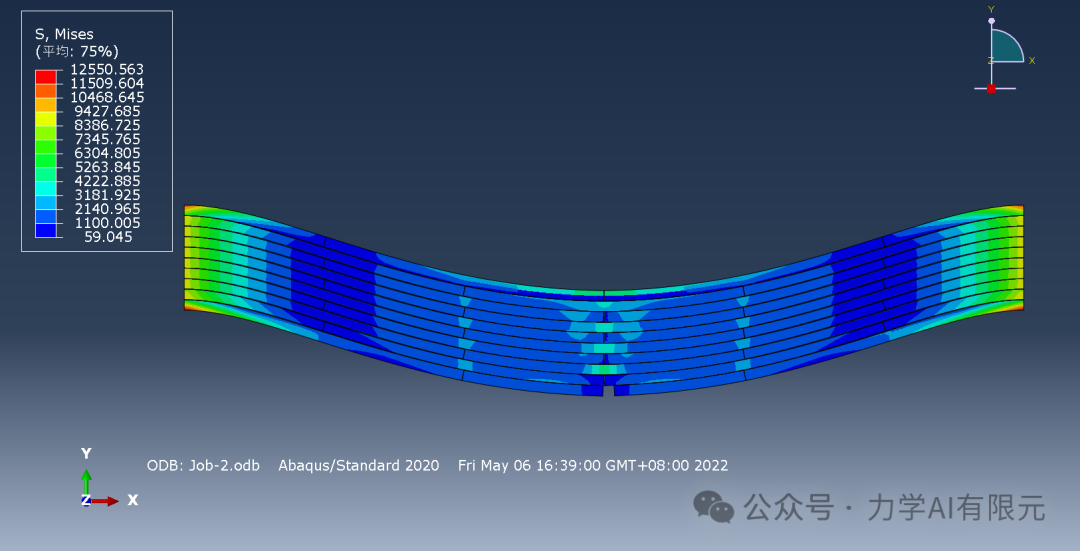Image resolution: width=1080 pixels, height=551 pixels.
Task: Select the red color swatch in legend
Action: pyautogui.click(x=45, y=76)
